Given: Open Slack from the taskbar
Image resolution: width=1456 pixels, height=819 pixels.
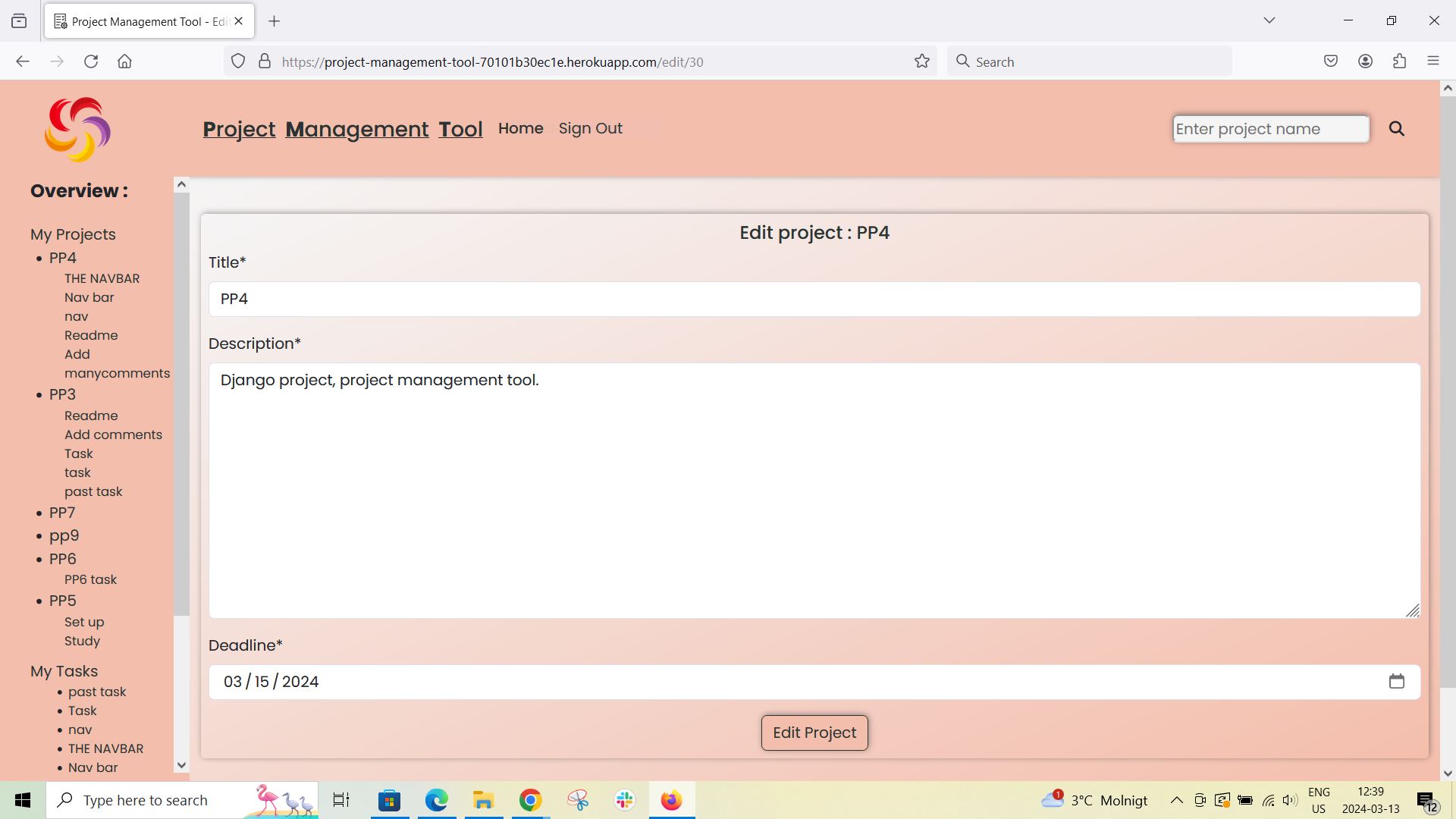Looking at the screenshot, I should point(623,799).
